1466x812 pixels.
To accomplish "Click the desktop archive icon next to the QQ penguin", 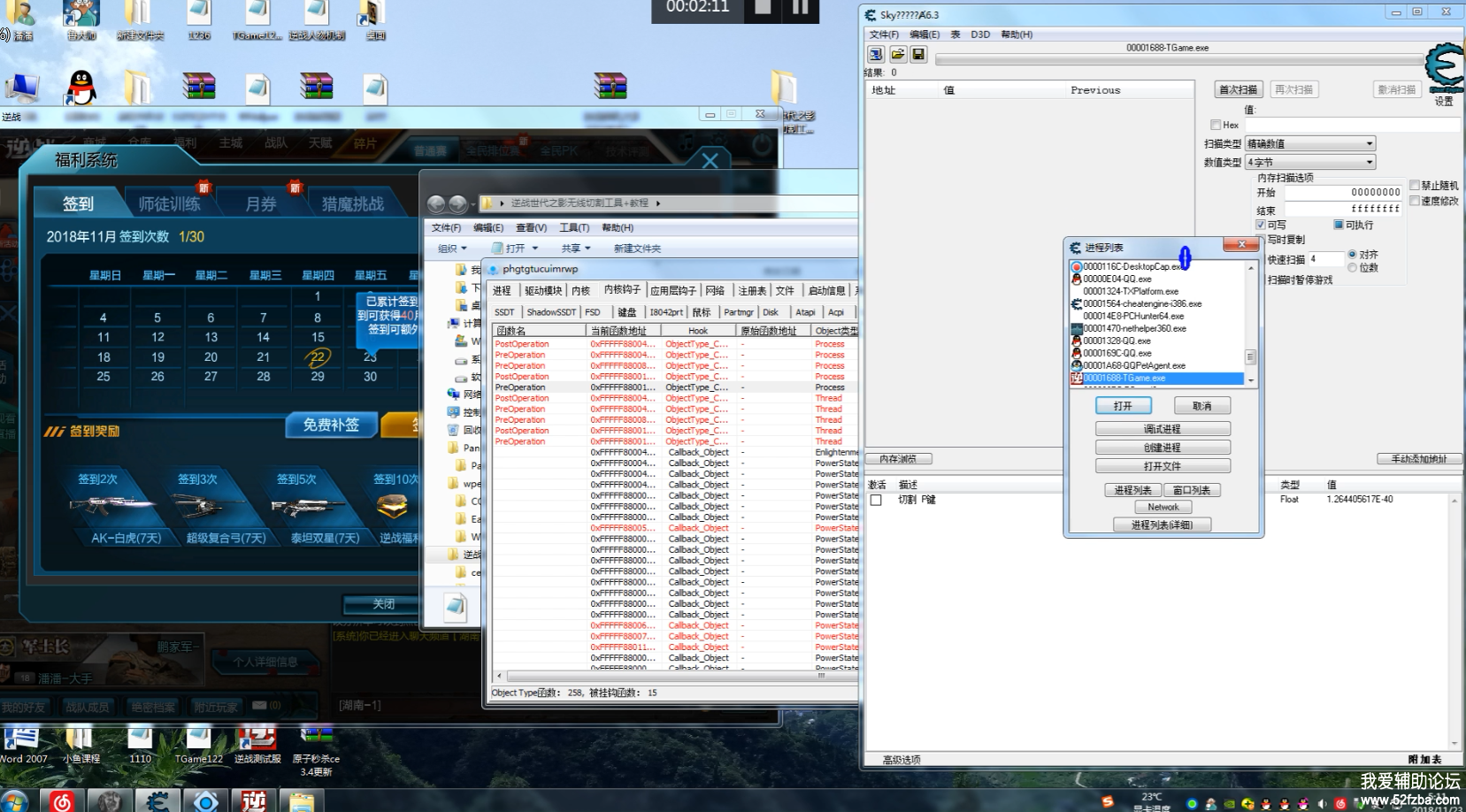I will (x=198, y=87).
